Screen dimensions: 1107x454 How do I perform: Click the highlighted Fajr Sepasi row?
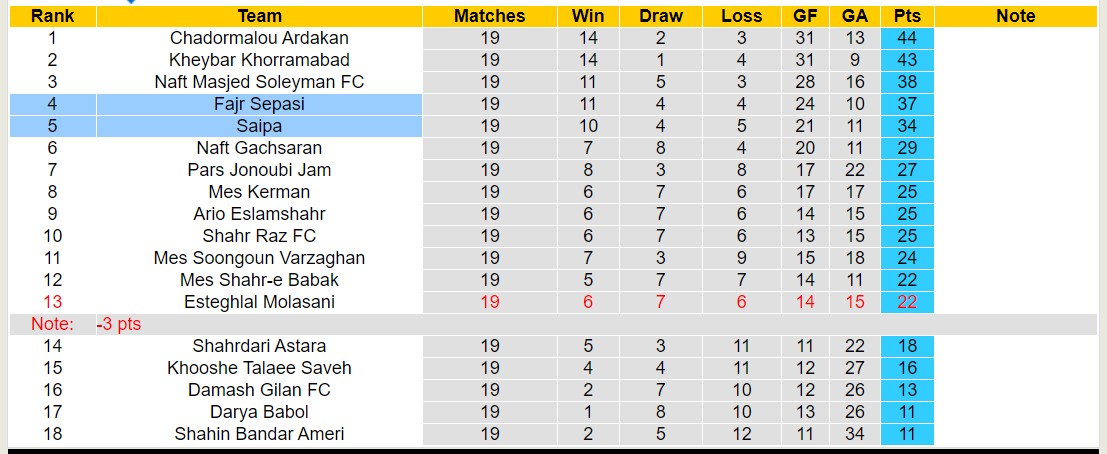tap(259, 104)
